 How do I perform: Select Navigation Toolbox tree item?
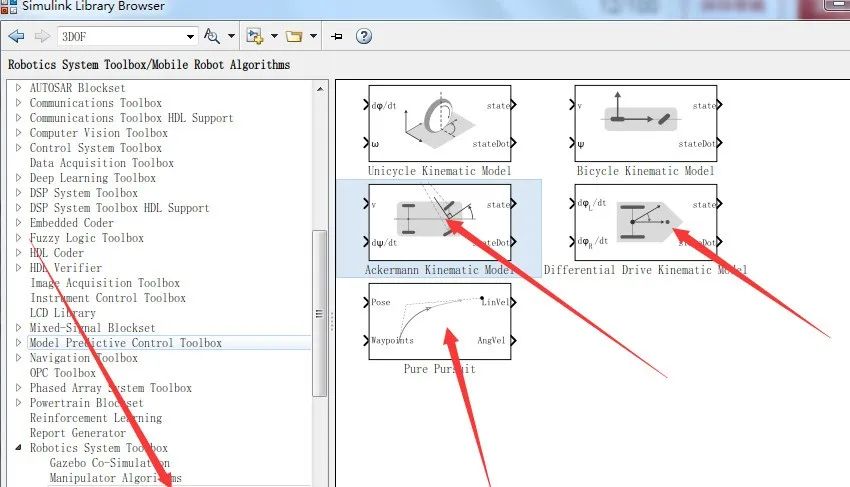[x=83, y=358]
